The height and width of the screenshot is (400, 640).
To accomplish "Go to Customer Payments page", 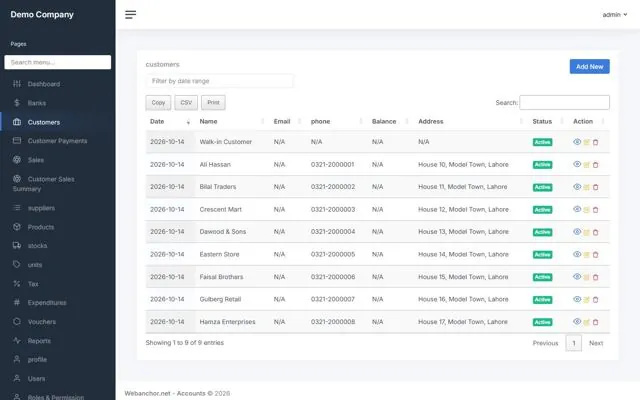I will click(x=58, y=141).
